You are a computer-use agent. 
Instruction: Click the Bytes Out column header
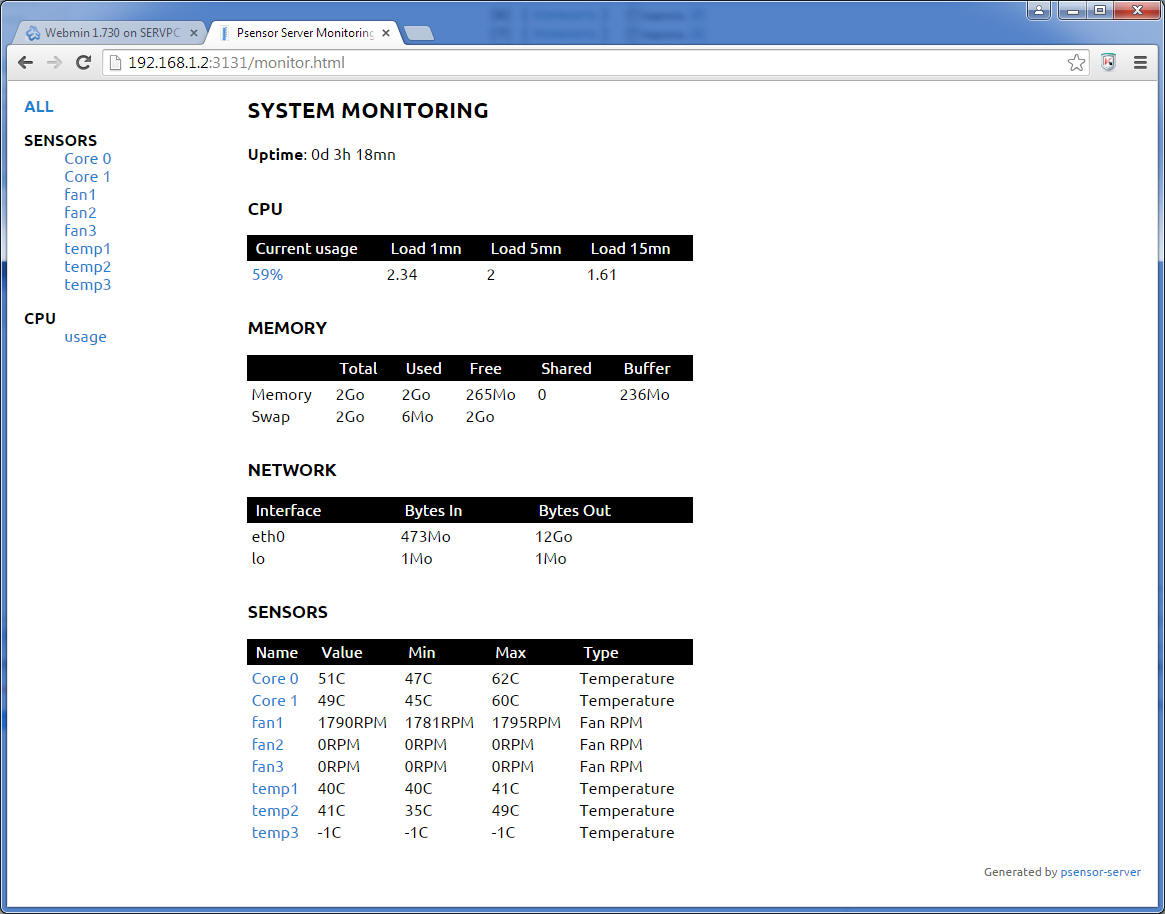(x=574, y=511)
